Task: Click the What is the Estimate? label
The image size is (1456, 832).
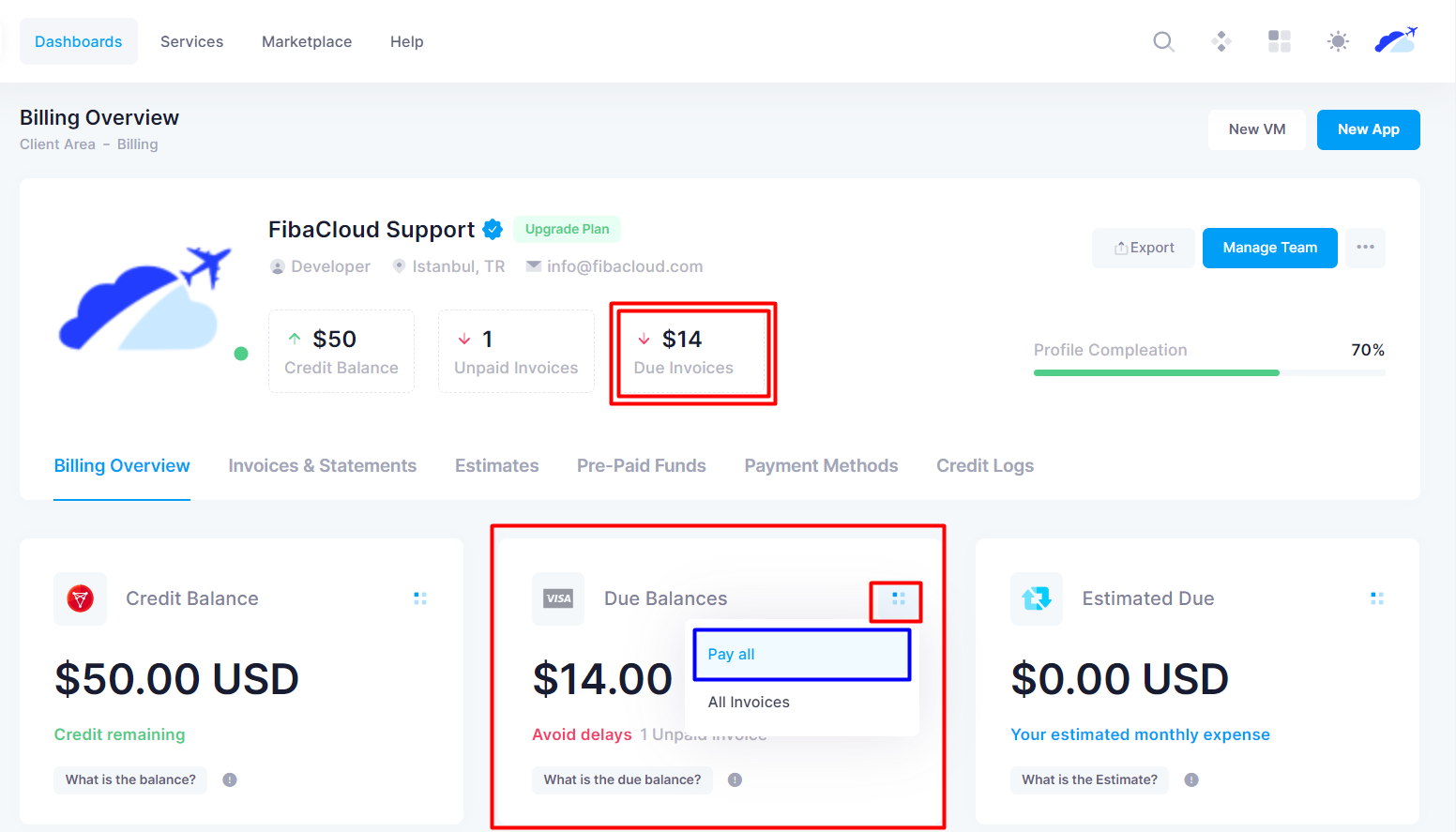Action: coord(1089,779)
